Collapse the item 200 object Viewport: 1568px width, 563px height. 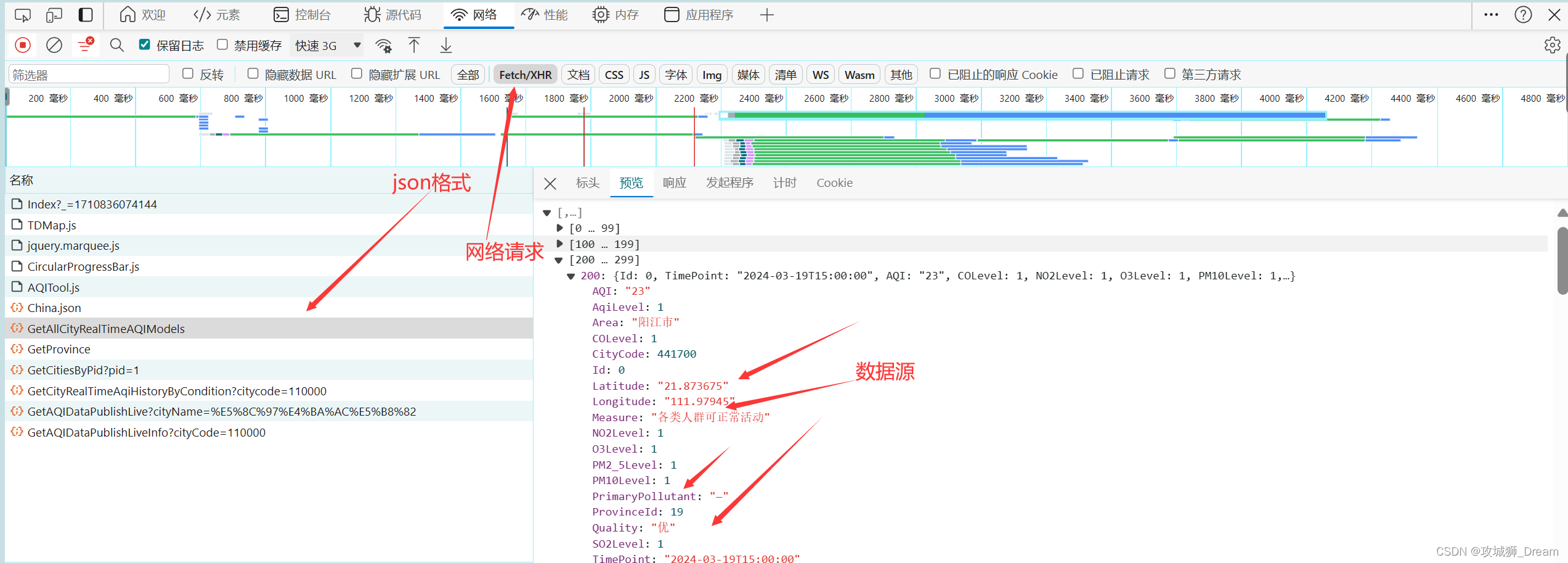coord(571,276)
